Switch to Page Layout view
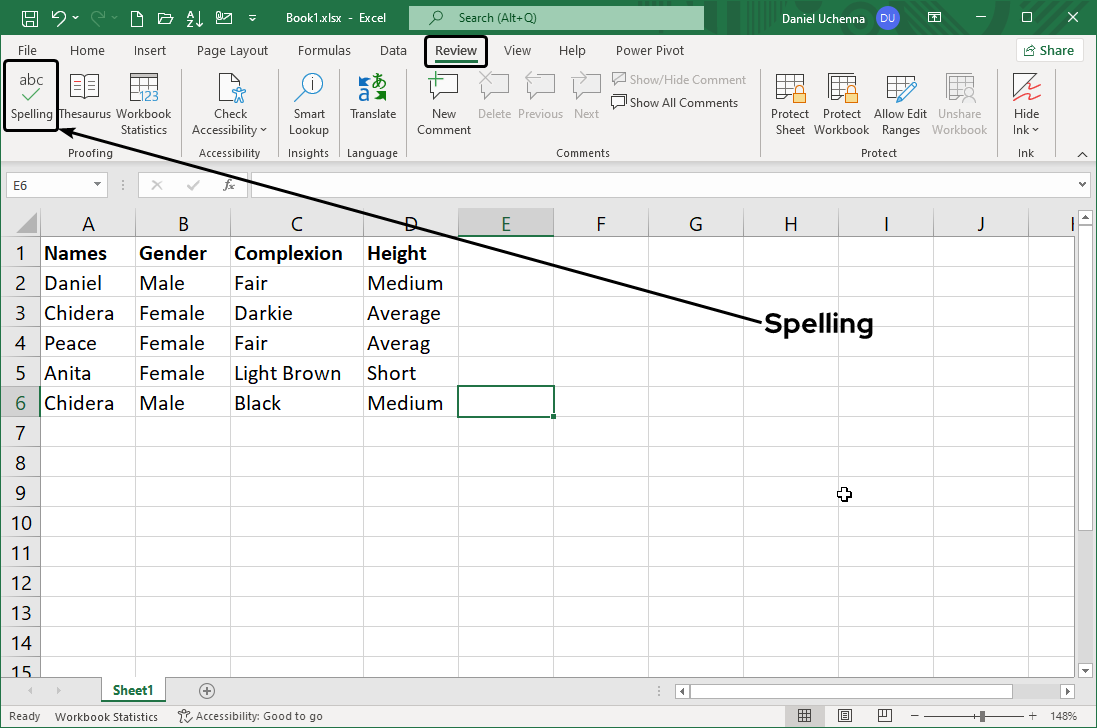This screenshot has width=1097, height=728. pyautogui.click(x=845, y=715)
